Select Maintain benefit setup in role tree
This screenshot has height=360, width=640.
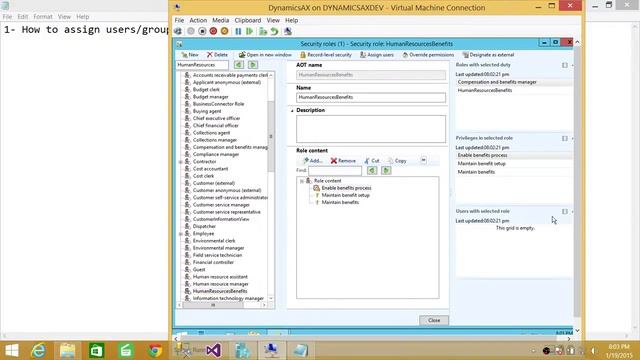345,196
